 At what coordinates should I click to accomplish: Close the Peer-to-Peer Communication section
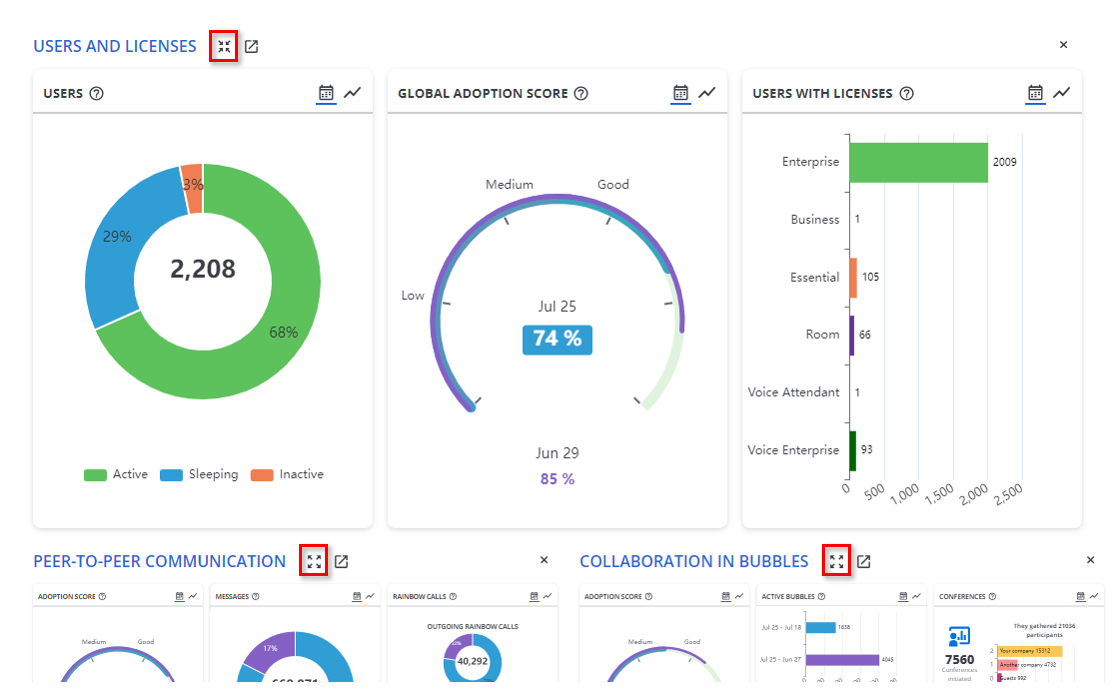pos(544,560)
